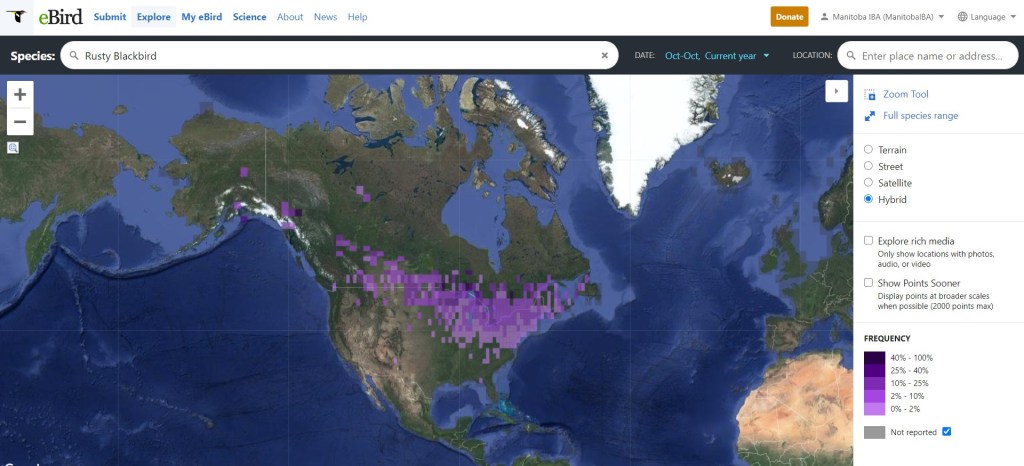Clear the species search with X
Screen dimensions: 1024x466
[604, 56]
